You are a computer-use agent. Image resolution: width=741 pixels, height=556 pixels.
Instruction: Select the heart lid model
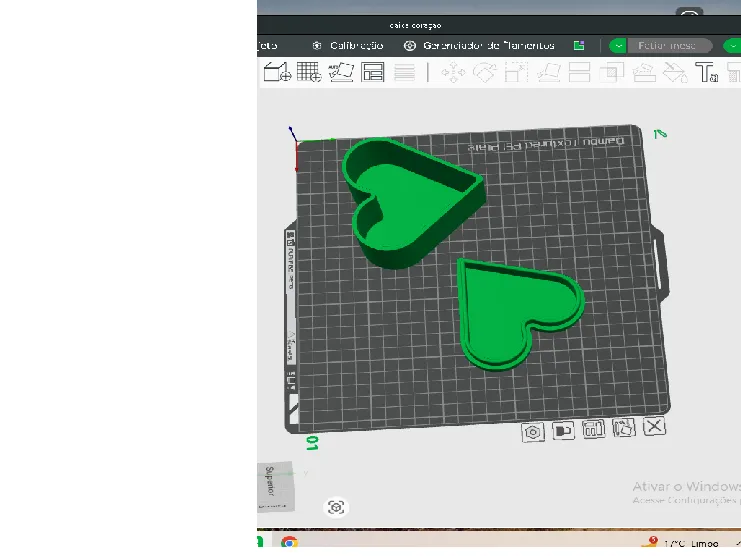(520, 314)
